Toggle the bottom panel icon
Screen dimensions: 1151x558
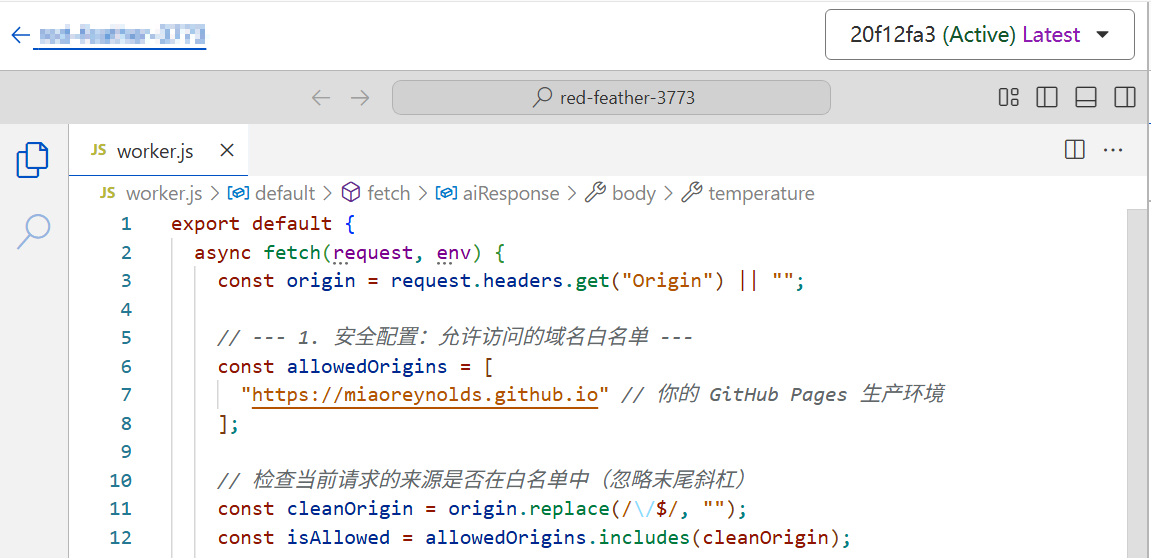(1086, 98)
